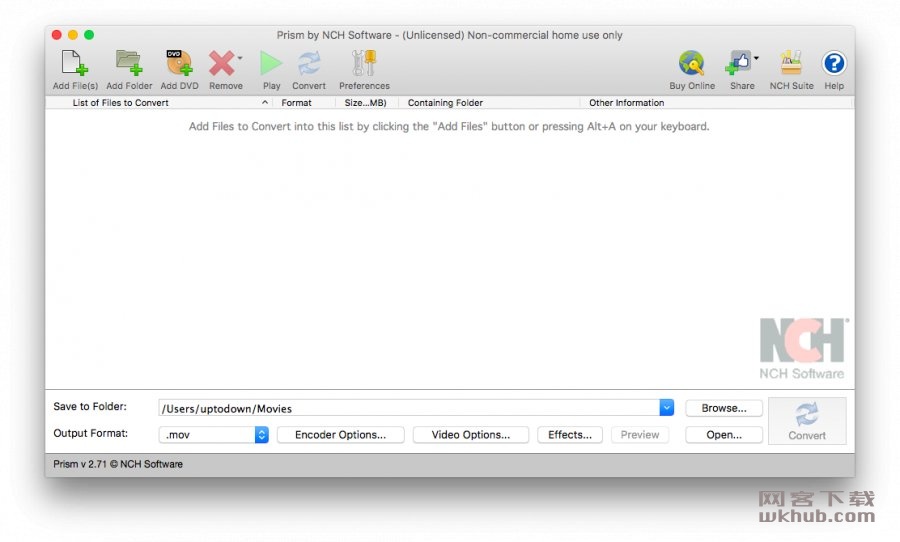900x542 pixels.
Task: Click the Convert icon in the toolbar
Action: click(x=309, y=63)
